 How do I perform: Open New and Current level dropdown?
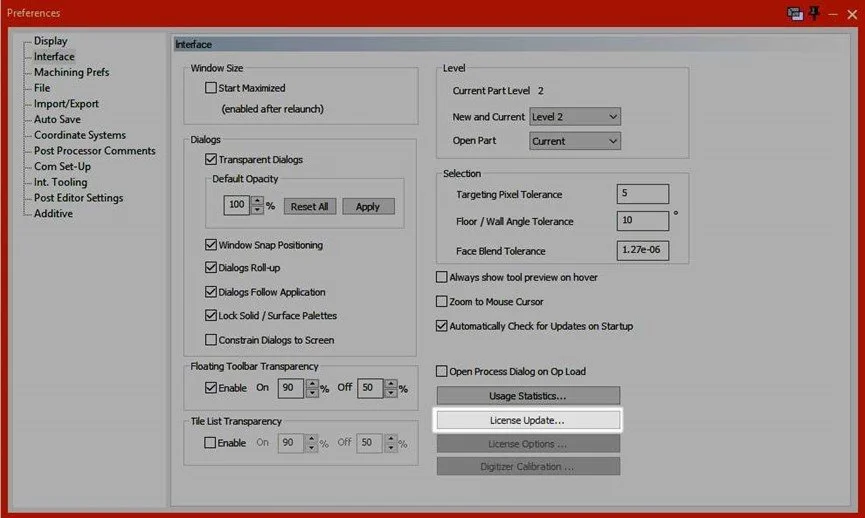[575, 117]
